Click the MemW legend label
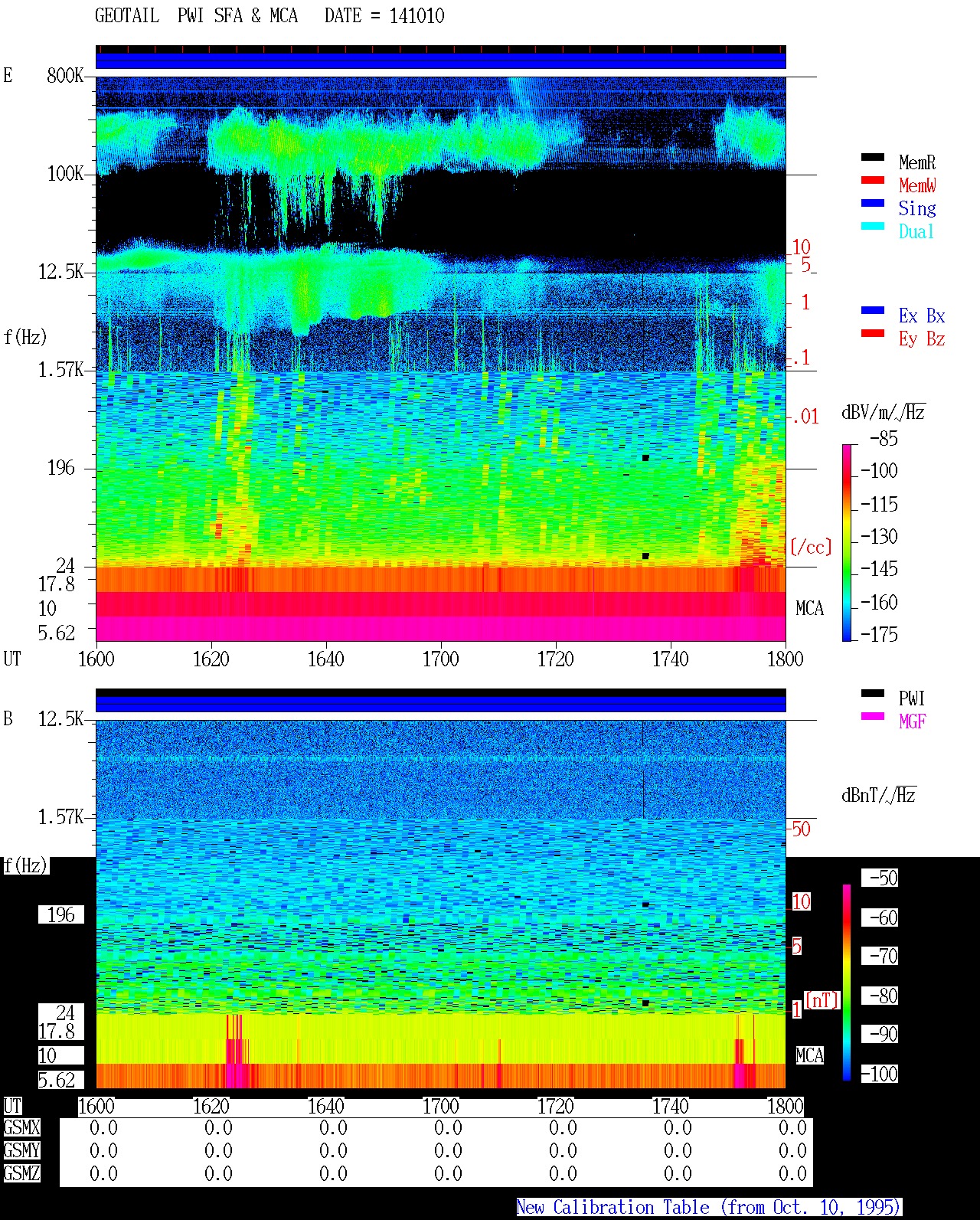 click(x=917, y=185)
